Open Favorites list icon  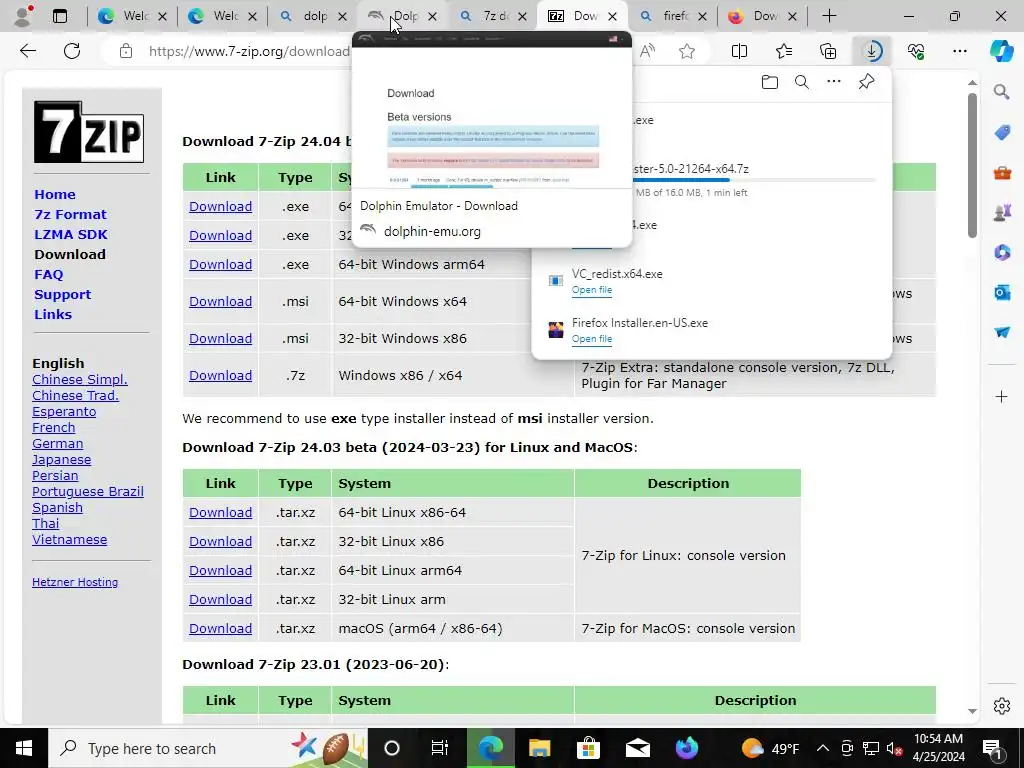click(784, 51)
